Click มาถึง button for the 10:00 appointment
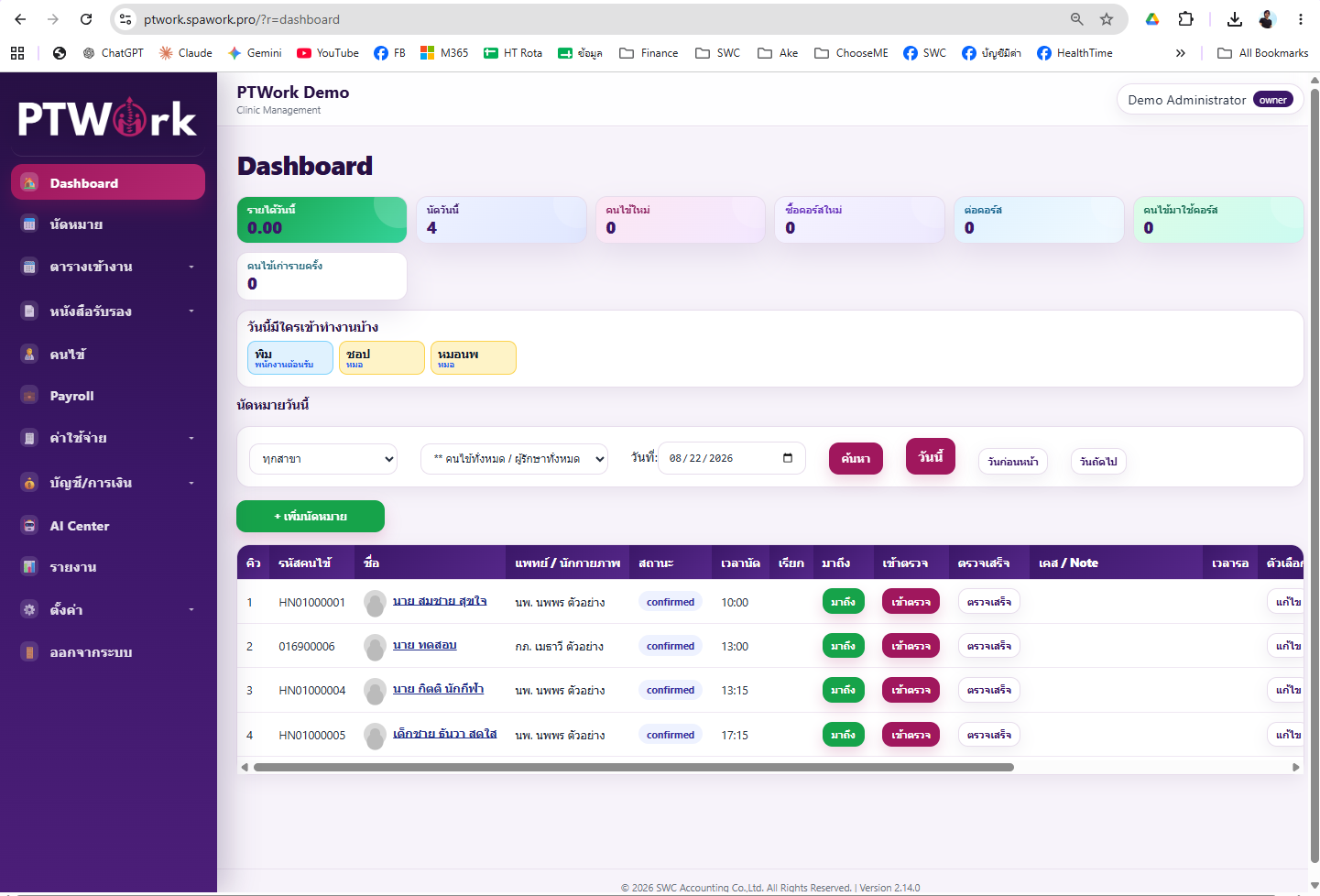This screenshot has width=1320, height=896. (844, 602)
